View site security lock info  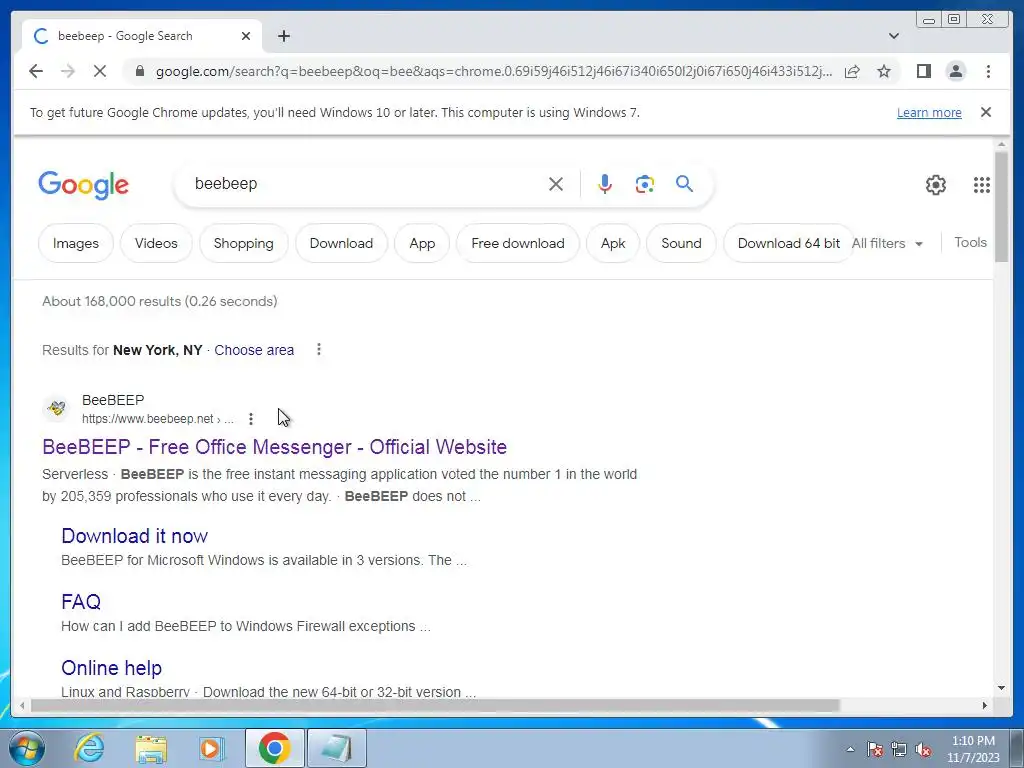pos(139,71)
